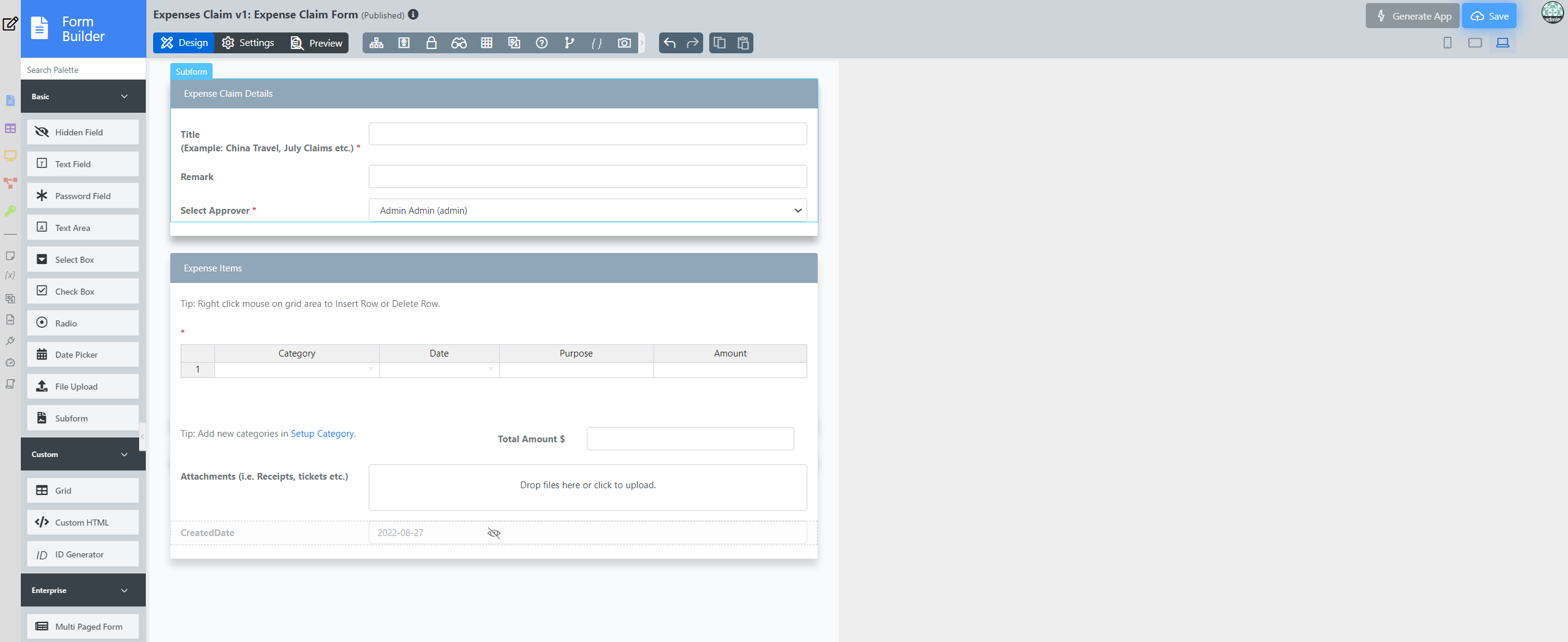Open the green key Permission icon in sidebar
This screenshot has width=1568, height=642.
(10, 211)
